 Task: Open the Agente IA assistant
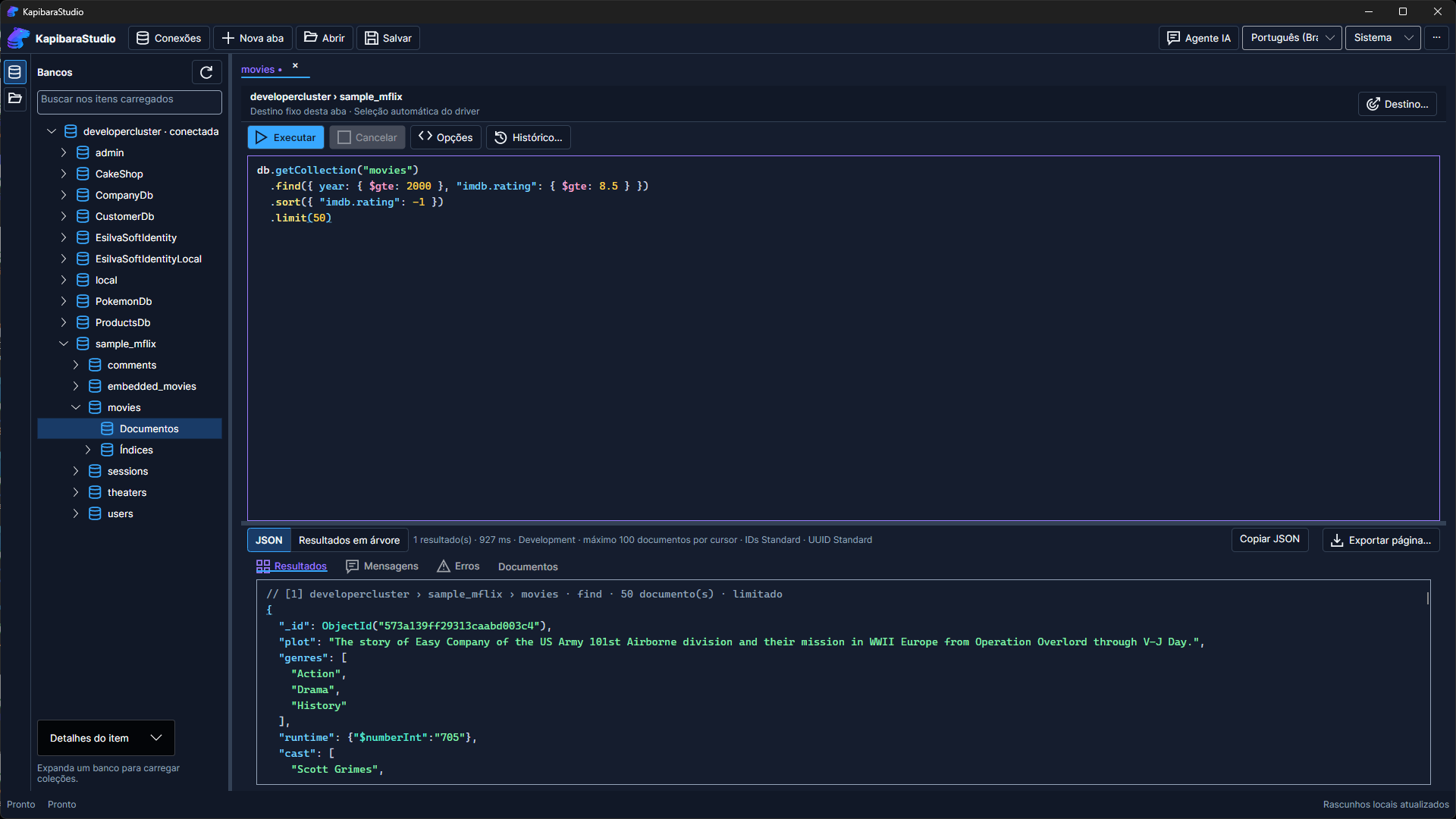[1198, 38]
